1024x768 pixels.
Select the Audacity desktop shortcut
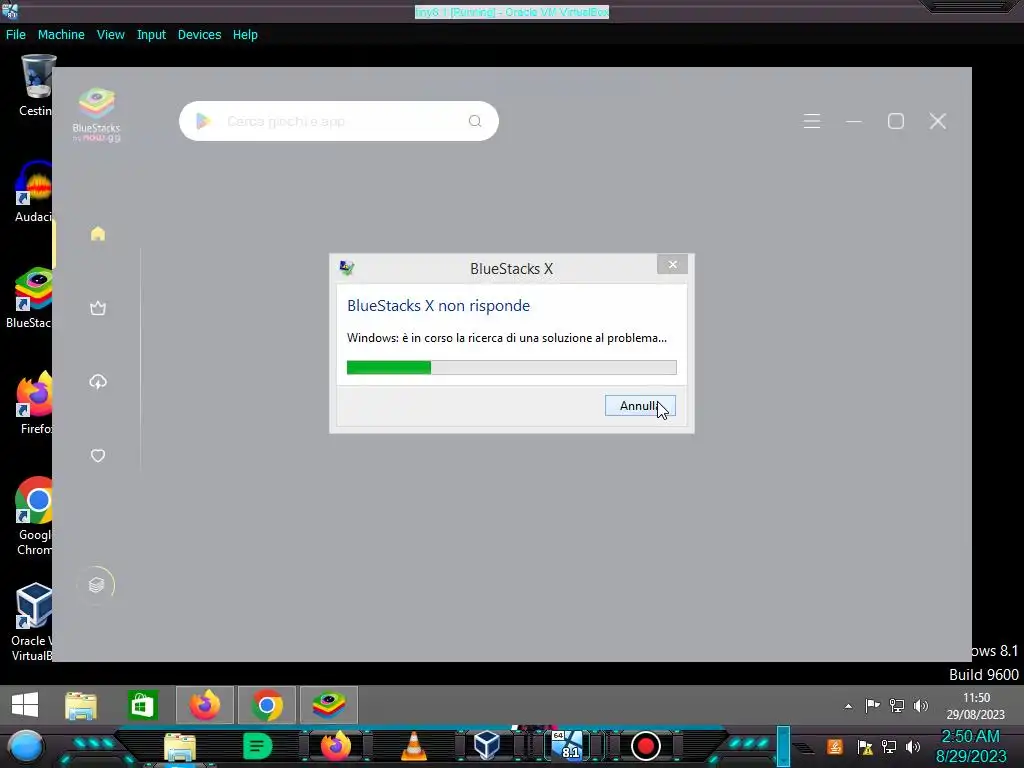[x=34, y=191]
